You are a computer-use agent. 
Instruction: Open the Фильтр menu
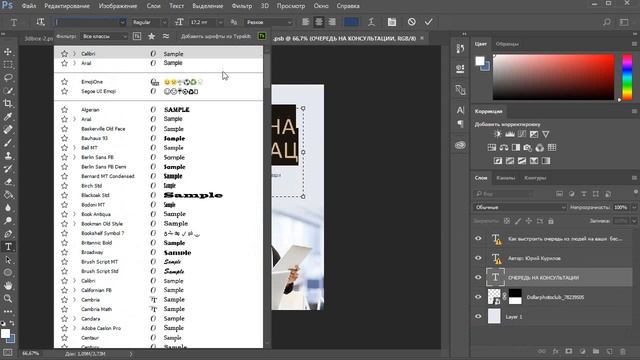coord(242,6)
